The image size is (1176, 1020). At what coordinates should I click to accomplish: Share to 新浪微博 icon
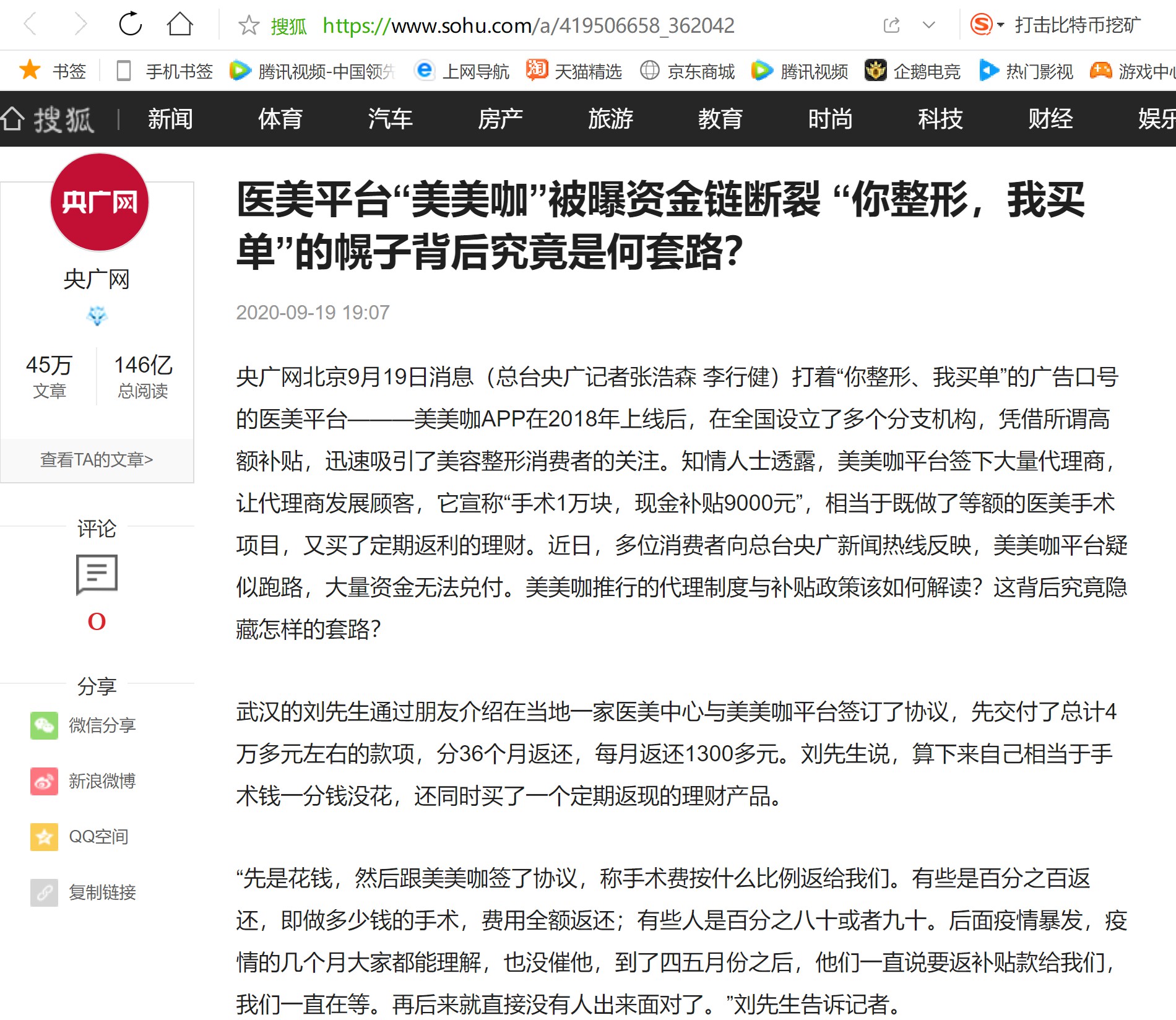(44, 781)
